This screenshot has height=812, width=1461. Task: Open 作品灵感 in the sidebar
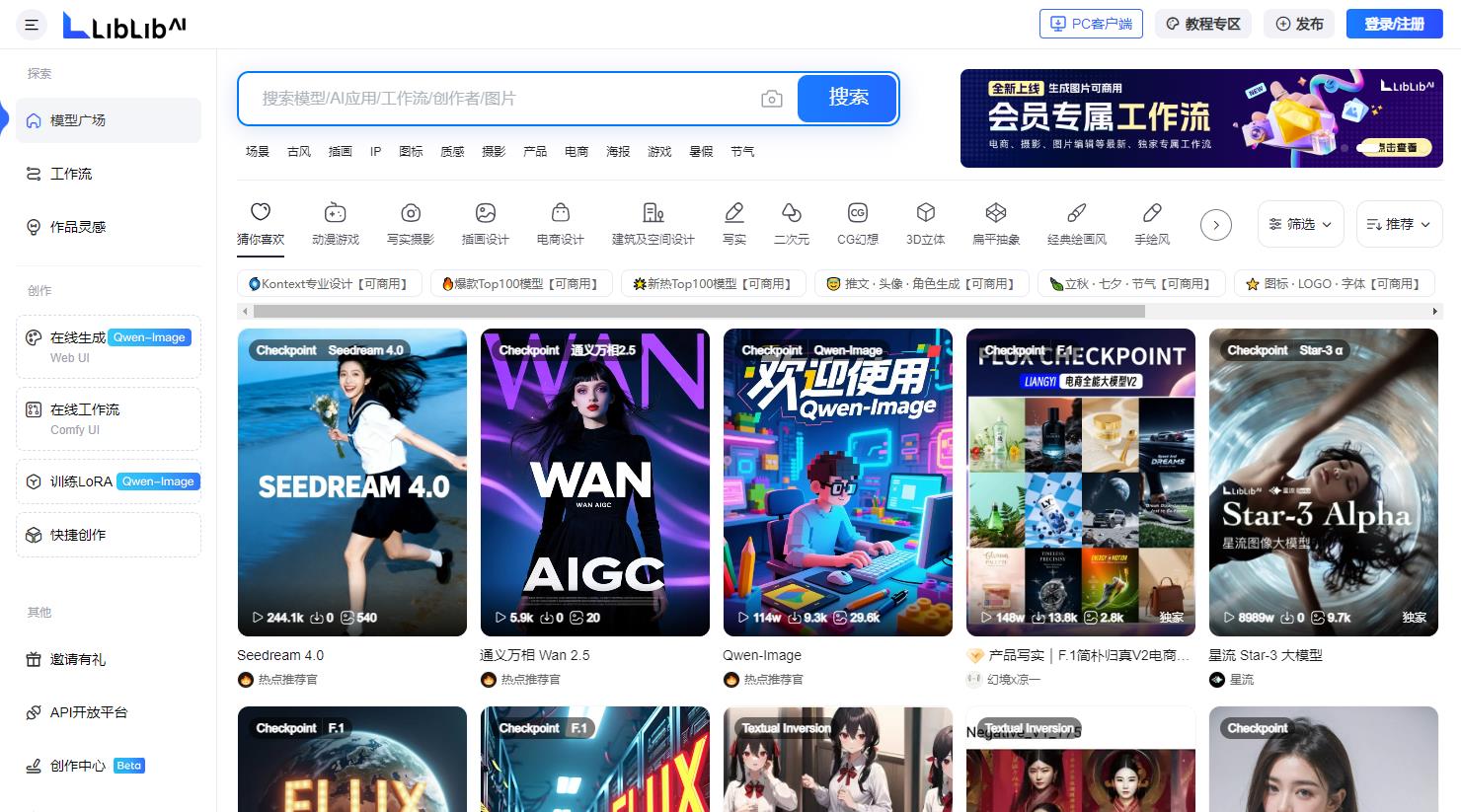tap(77, 227)
